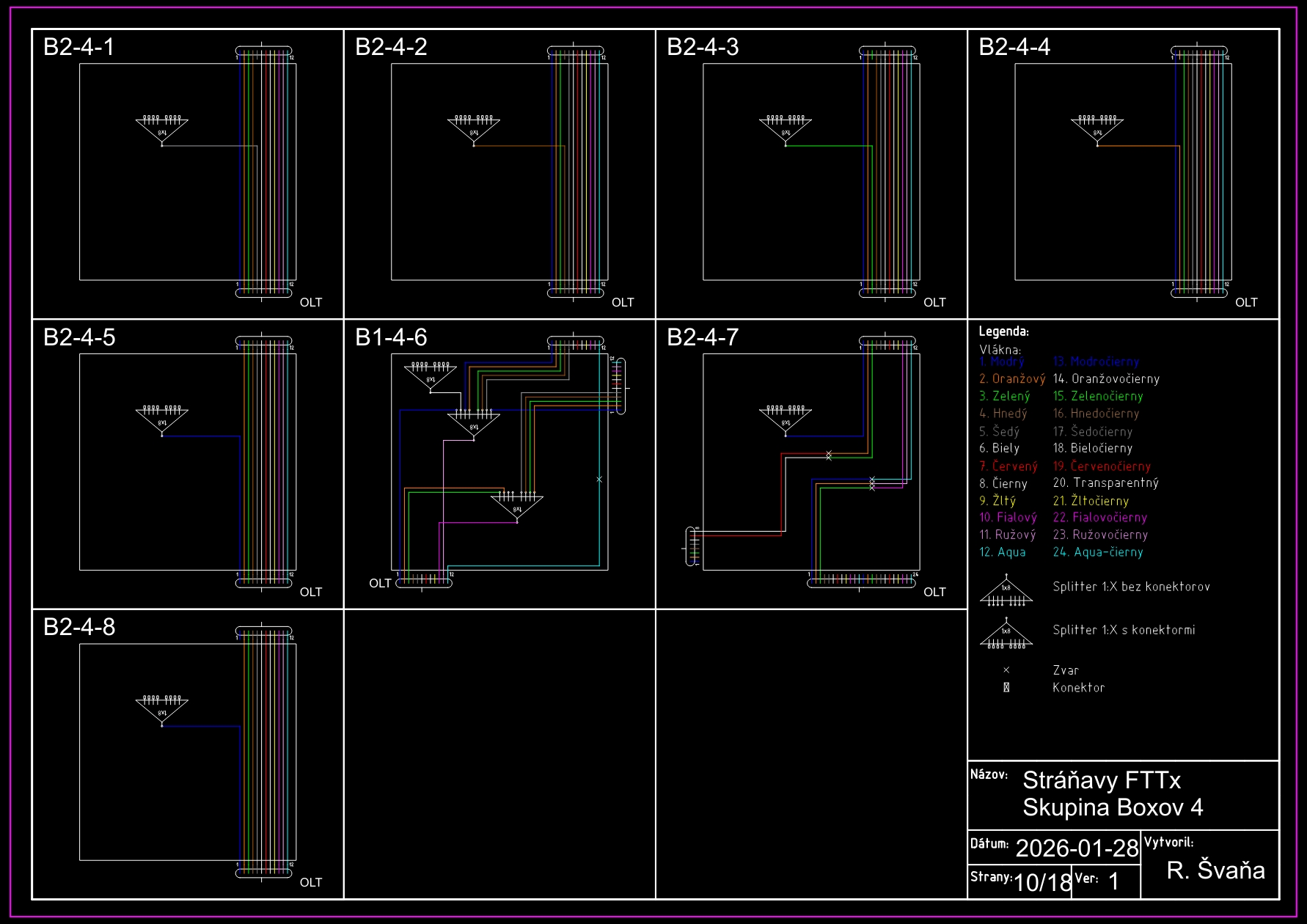Pick the '12. Aqua' fiber color entry
This screenshot has height=924, width=1307.
1003,552
